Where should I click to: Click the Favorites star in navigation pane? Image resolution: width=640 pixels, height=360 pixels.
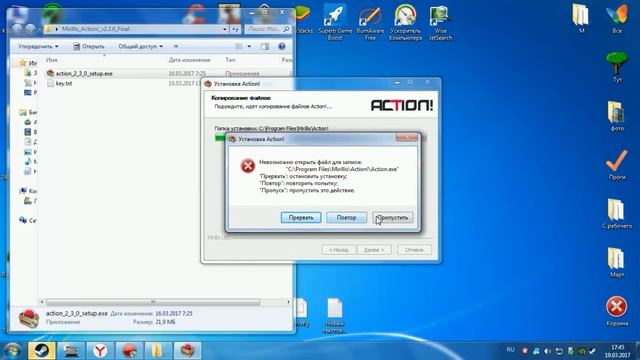pyautogui.click(x=23, y=63)
